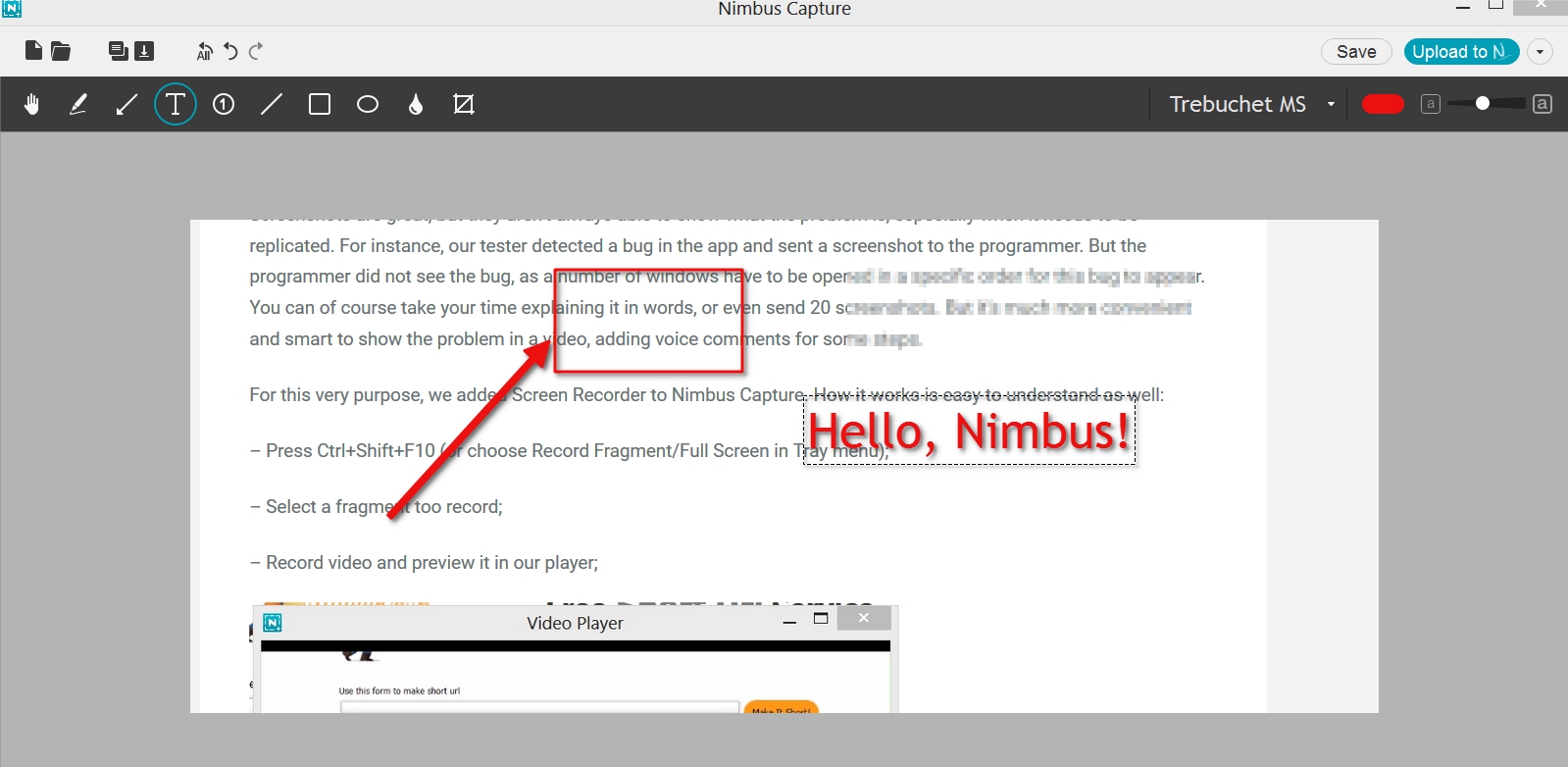Open a file from the folder icon
The height and width of the screenshot is (767, 1568).
(61, 51)
